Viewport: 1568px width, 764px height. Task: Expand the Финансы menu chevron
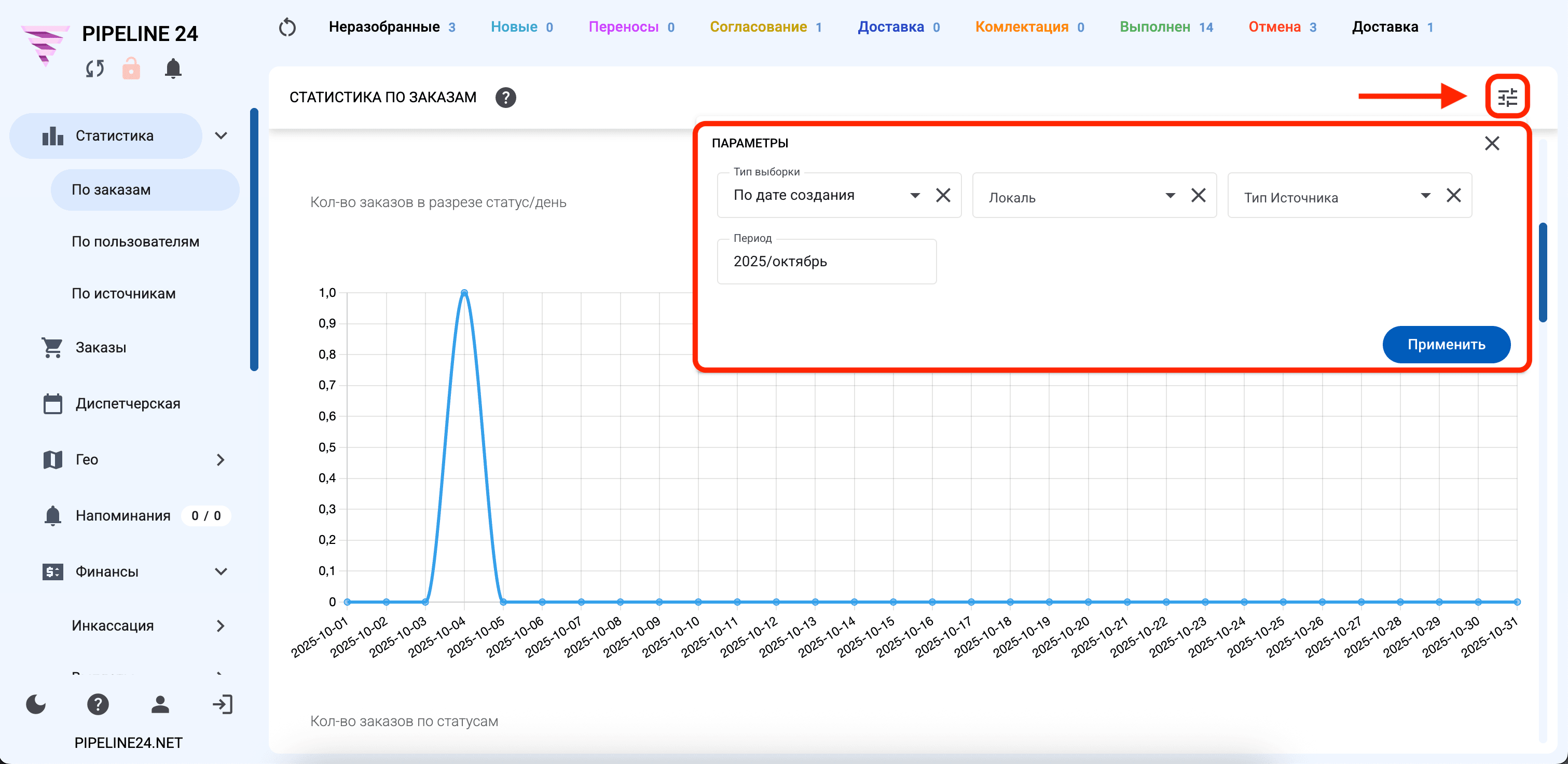(x=222, y=571)
